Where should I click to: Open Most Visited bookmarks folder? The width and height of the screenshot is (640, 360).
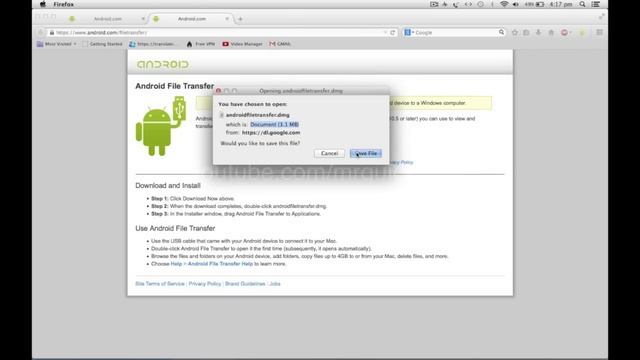56,44
